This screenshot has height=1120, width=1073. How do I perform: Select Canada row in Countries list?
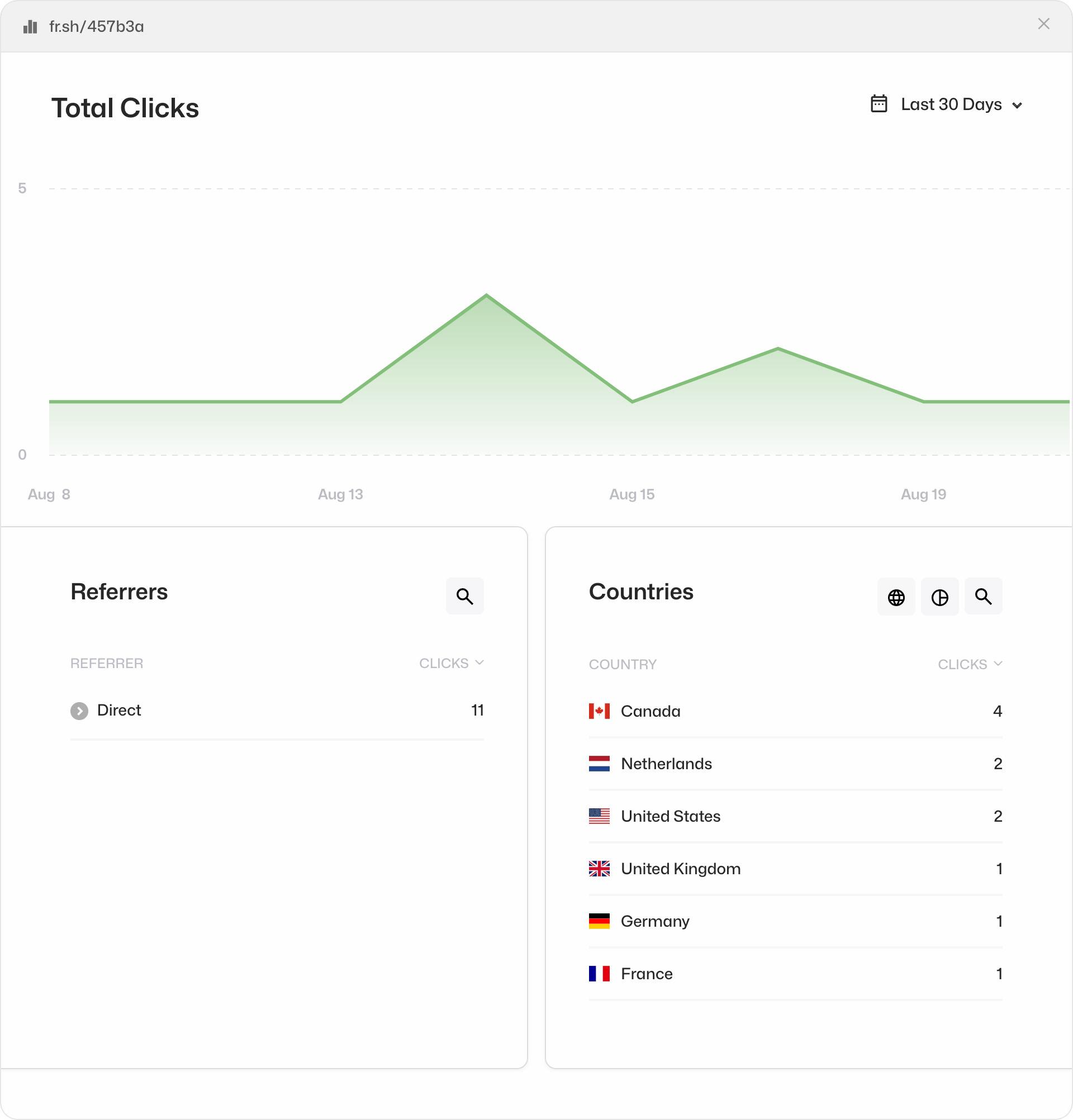click(x=795, y=711)
